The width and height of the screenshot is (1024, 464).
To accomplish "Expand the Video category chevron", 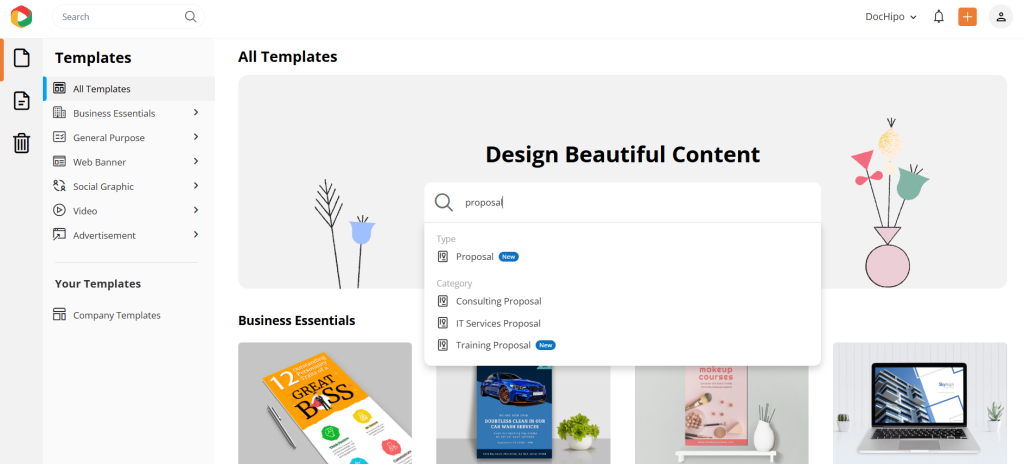I will 196,210.
